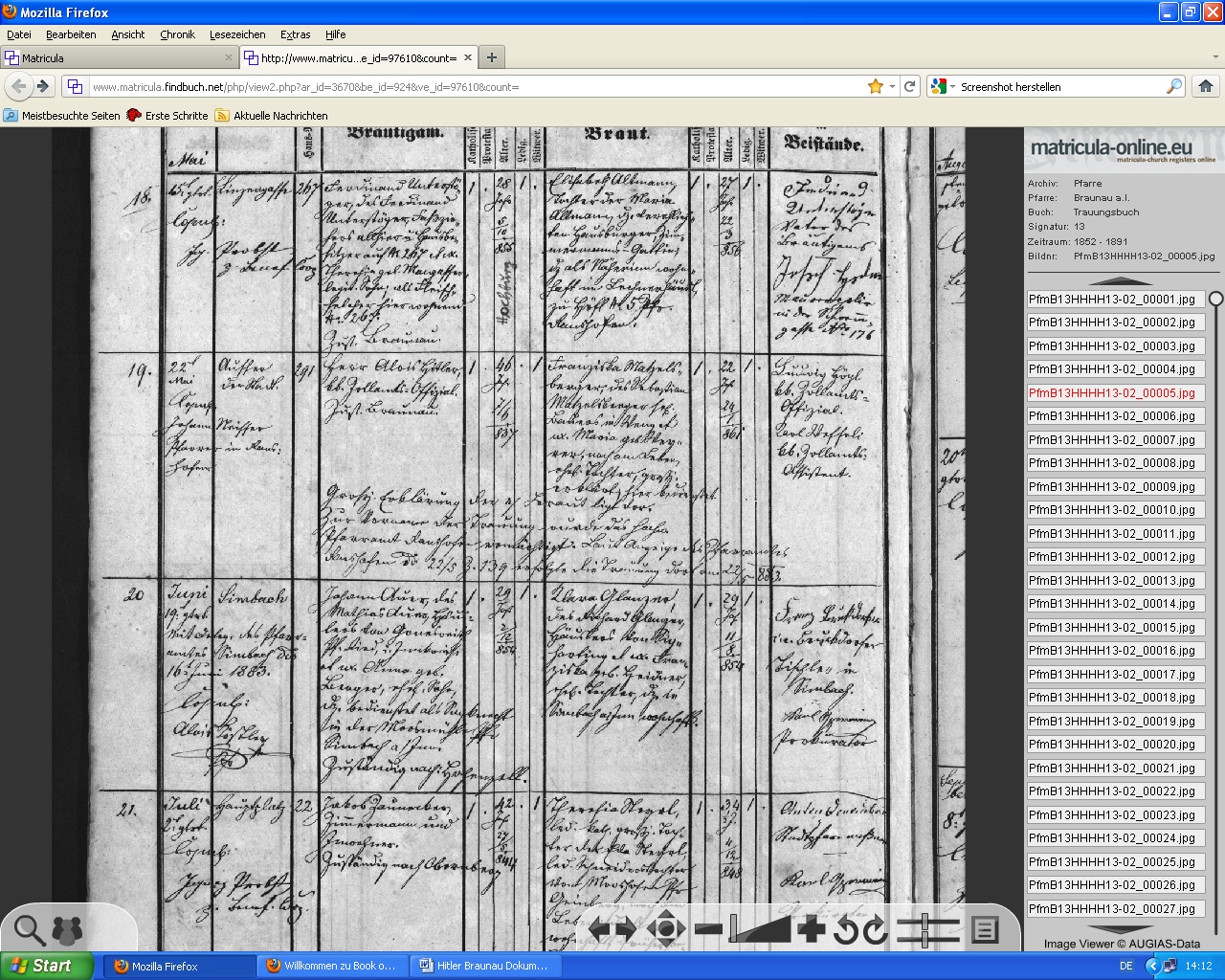Open the Lesezeichen menu
1225x980 pixels.
tap(237, 34)
